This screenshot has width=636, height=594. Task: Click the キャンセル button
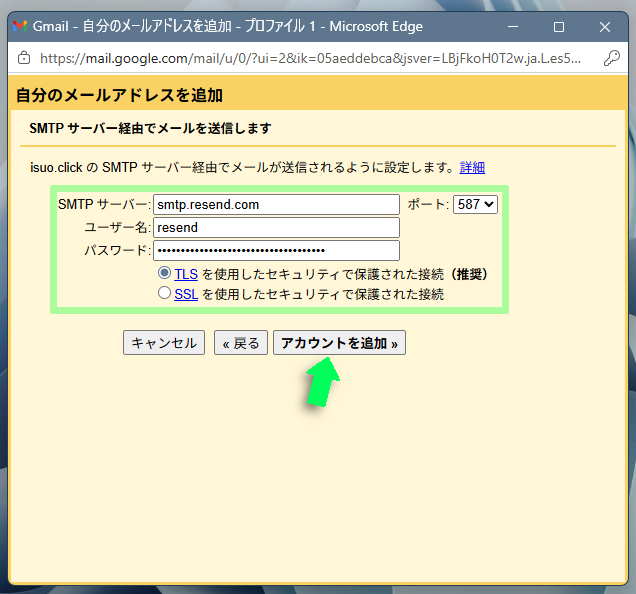pos(164,343)
